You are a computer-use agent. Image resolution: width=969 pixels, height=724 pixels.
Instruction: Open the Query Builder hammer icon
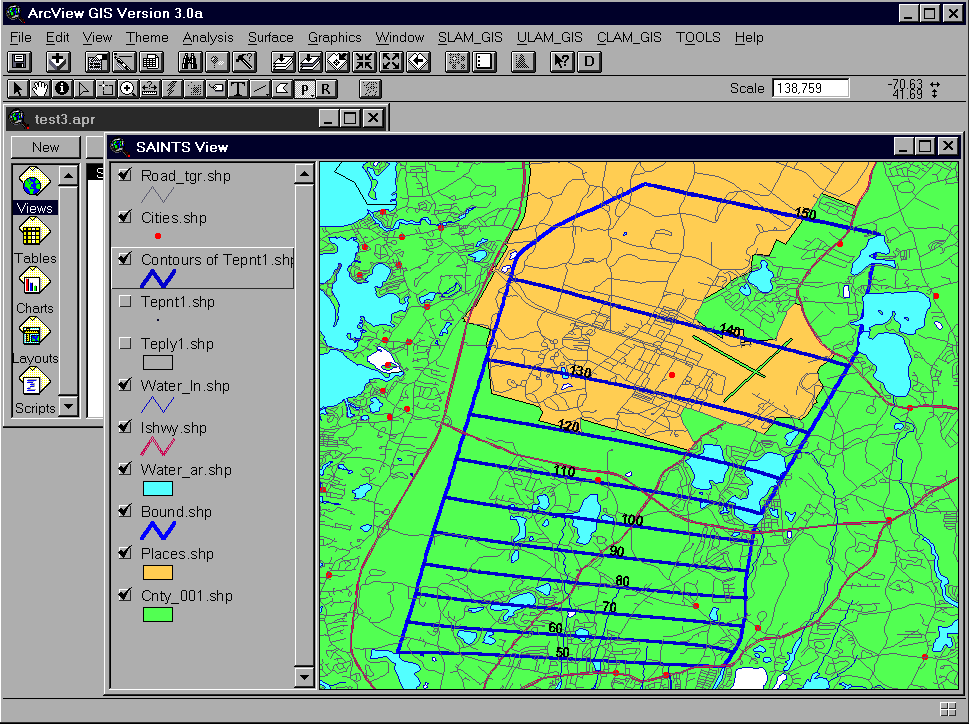pyautogui.click(x=244, y=62)
